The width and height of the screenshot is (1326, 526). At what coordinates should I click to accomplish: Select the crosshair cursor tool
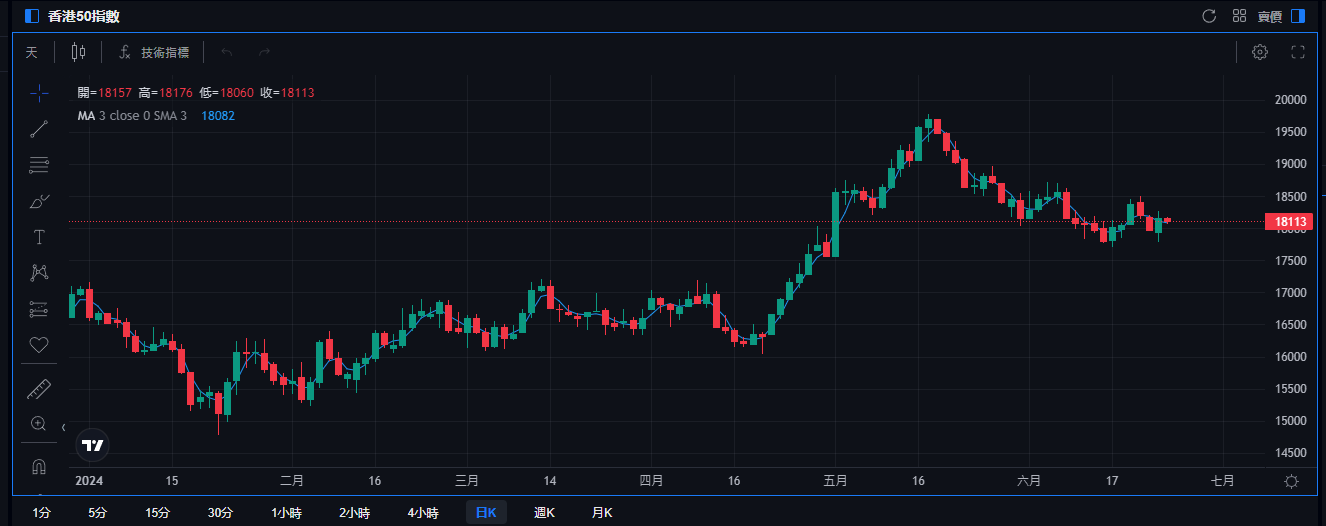pos(39,93)
